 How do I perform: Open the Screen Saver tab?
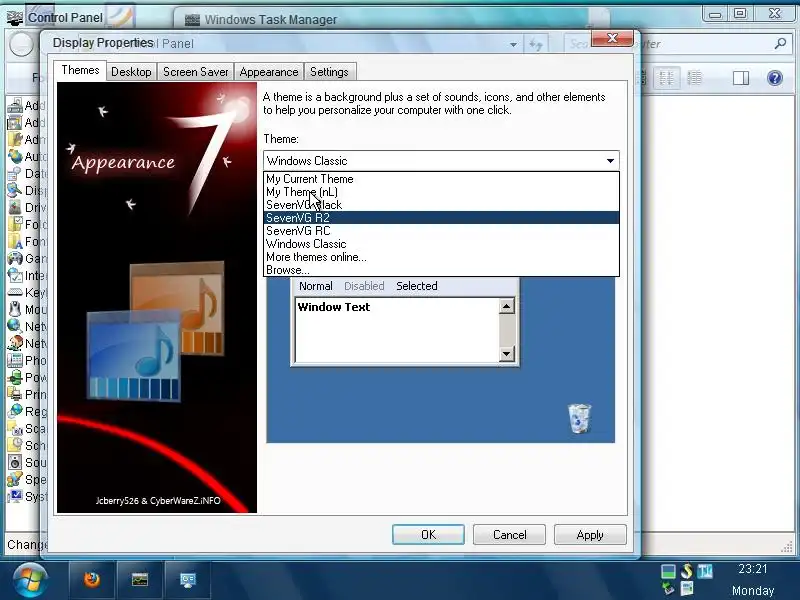pyautogui.click(x=195, y=72)
